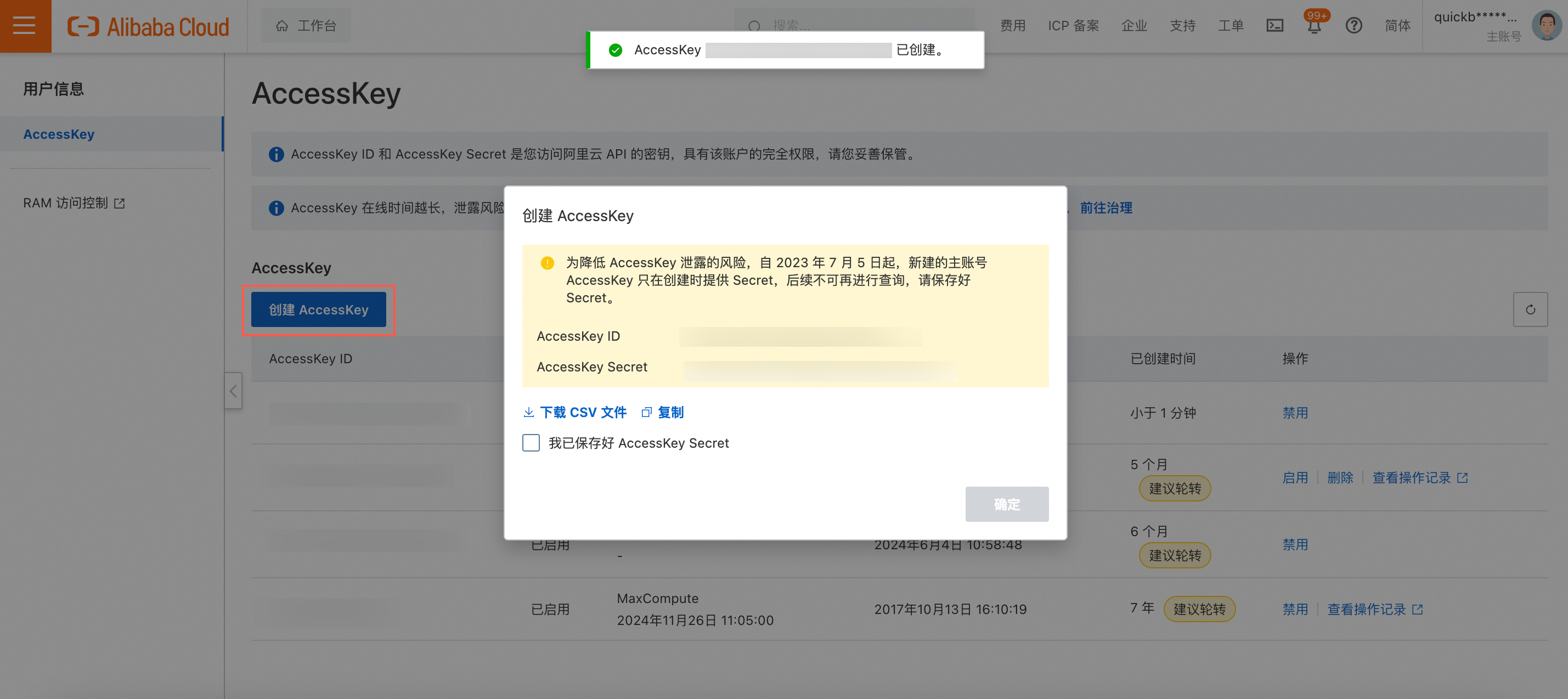This screenshot has width=1568, height=699.
Task: Open Cloud Shell terminal icon
Action: coord(1274,26)
